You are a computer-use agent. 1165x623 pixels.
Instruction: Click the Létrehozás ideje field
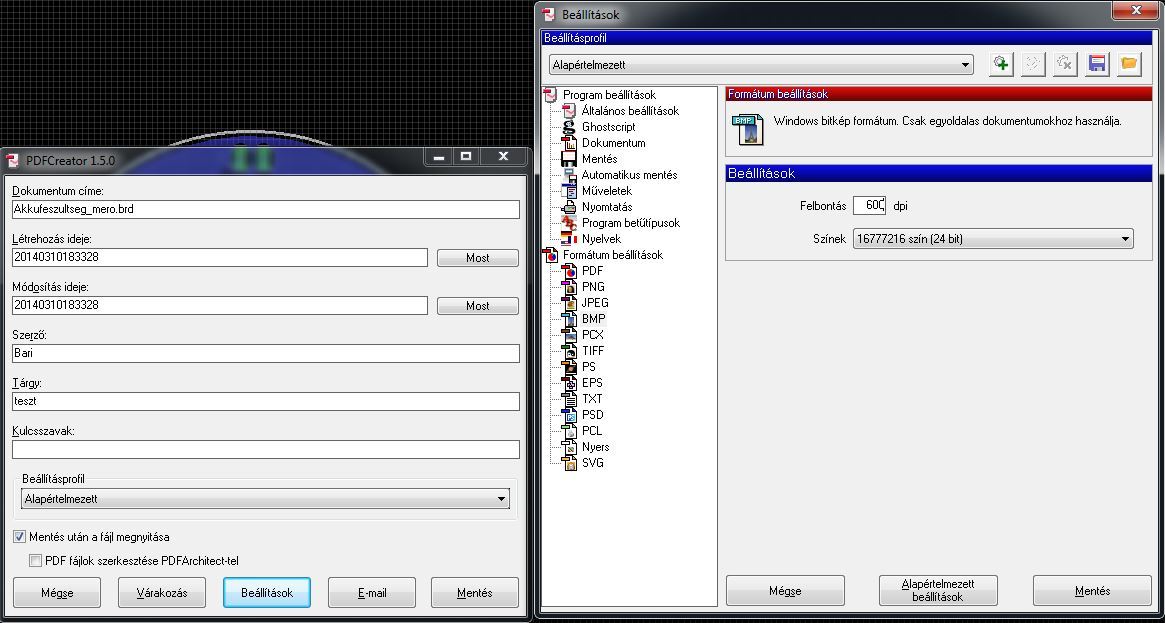(220, 258)
